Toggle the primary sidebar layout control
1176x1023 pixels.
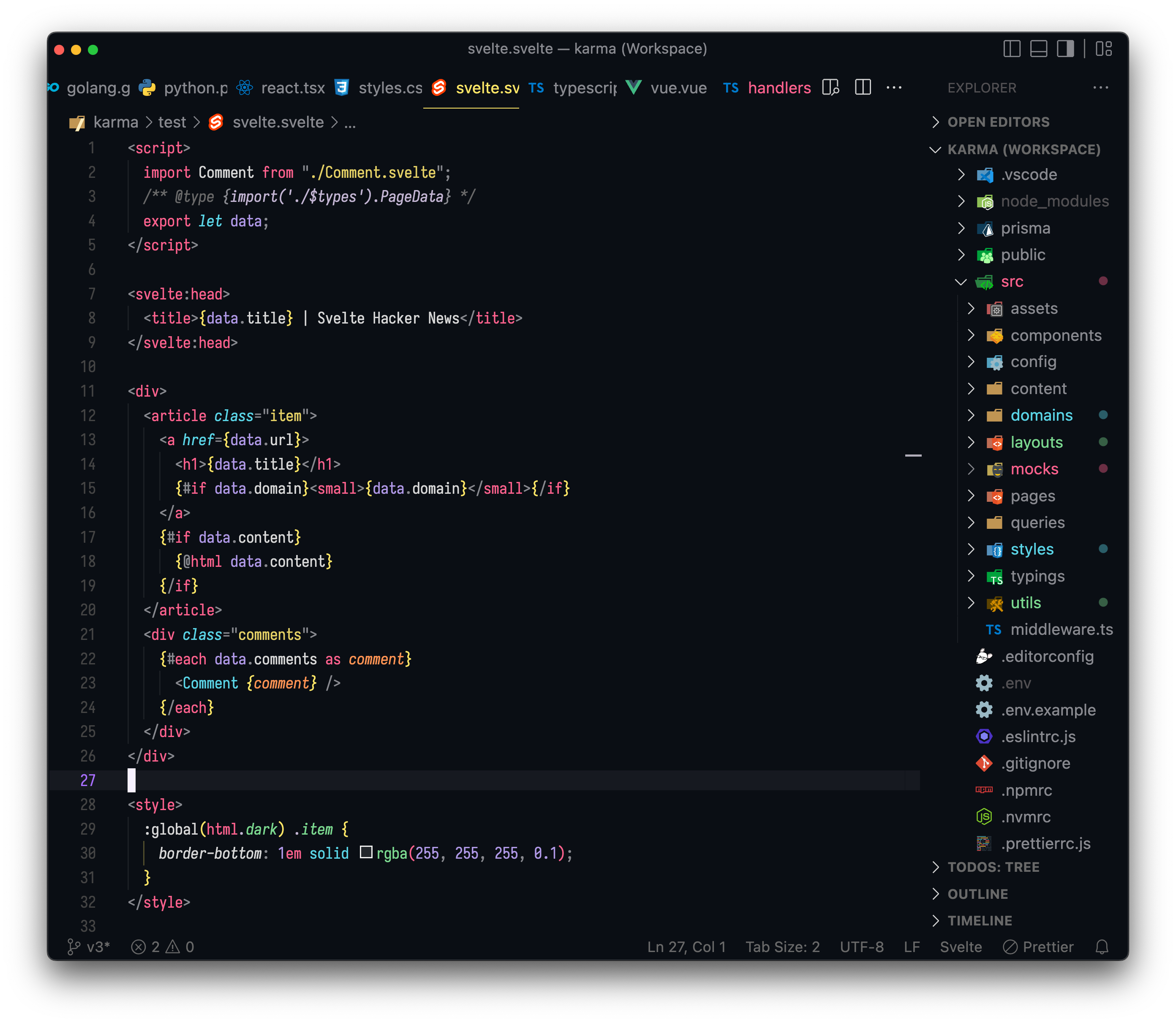click(x=1012, y=49)
